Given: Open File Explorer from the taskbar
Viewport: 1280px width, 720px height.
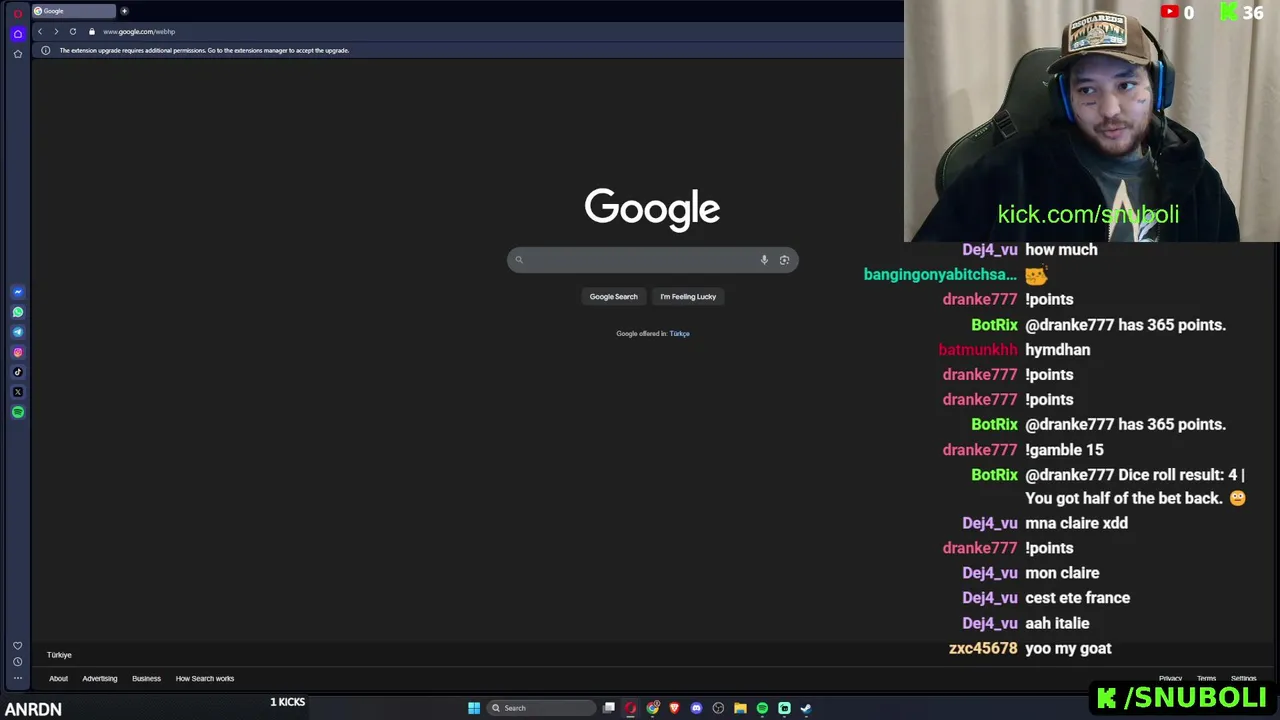Looking at the screenshot, I should (x=740, y=708).
